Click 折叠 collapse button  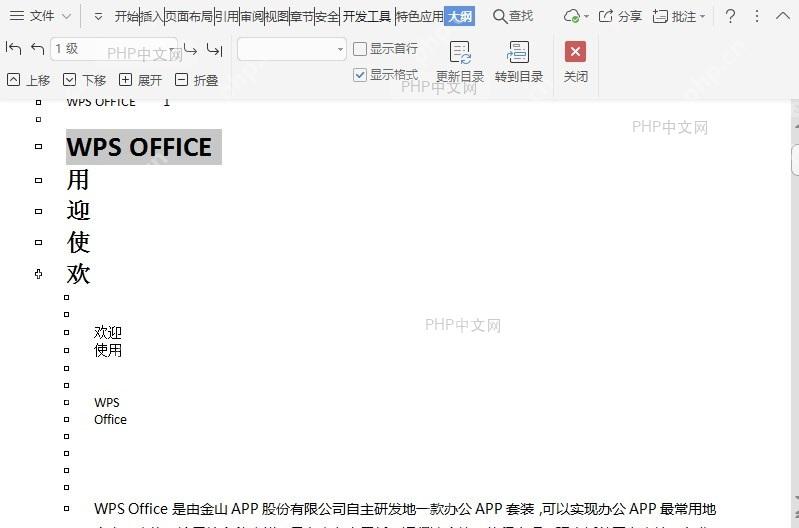(x=196, y=80)
